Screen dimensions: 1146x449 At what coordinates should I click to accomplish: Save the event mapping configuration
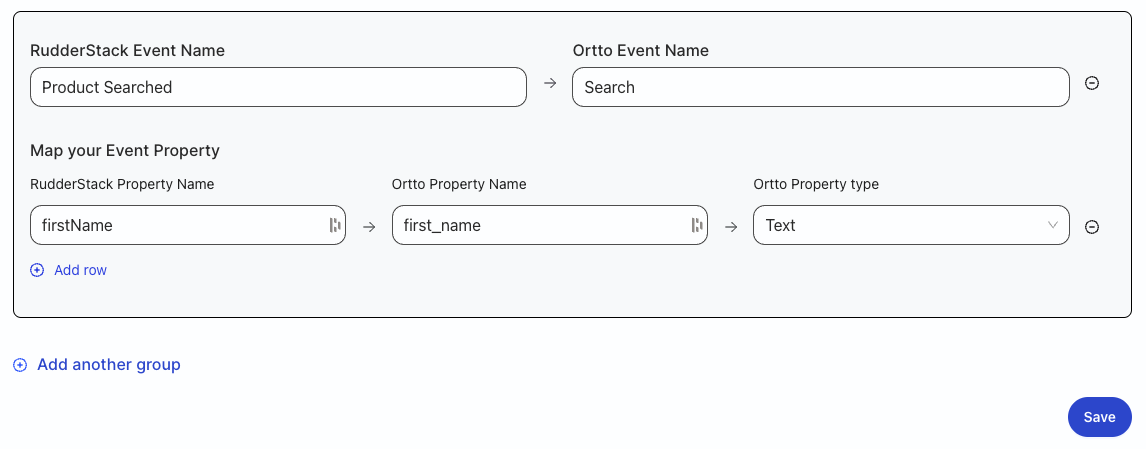[x=1099, y=417]
